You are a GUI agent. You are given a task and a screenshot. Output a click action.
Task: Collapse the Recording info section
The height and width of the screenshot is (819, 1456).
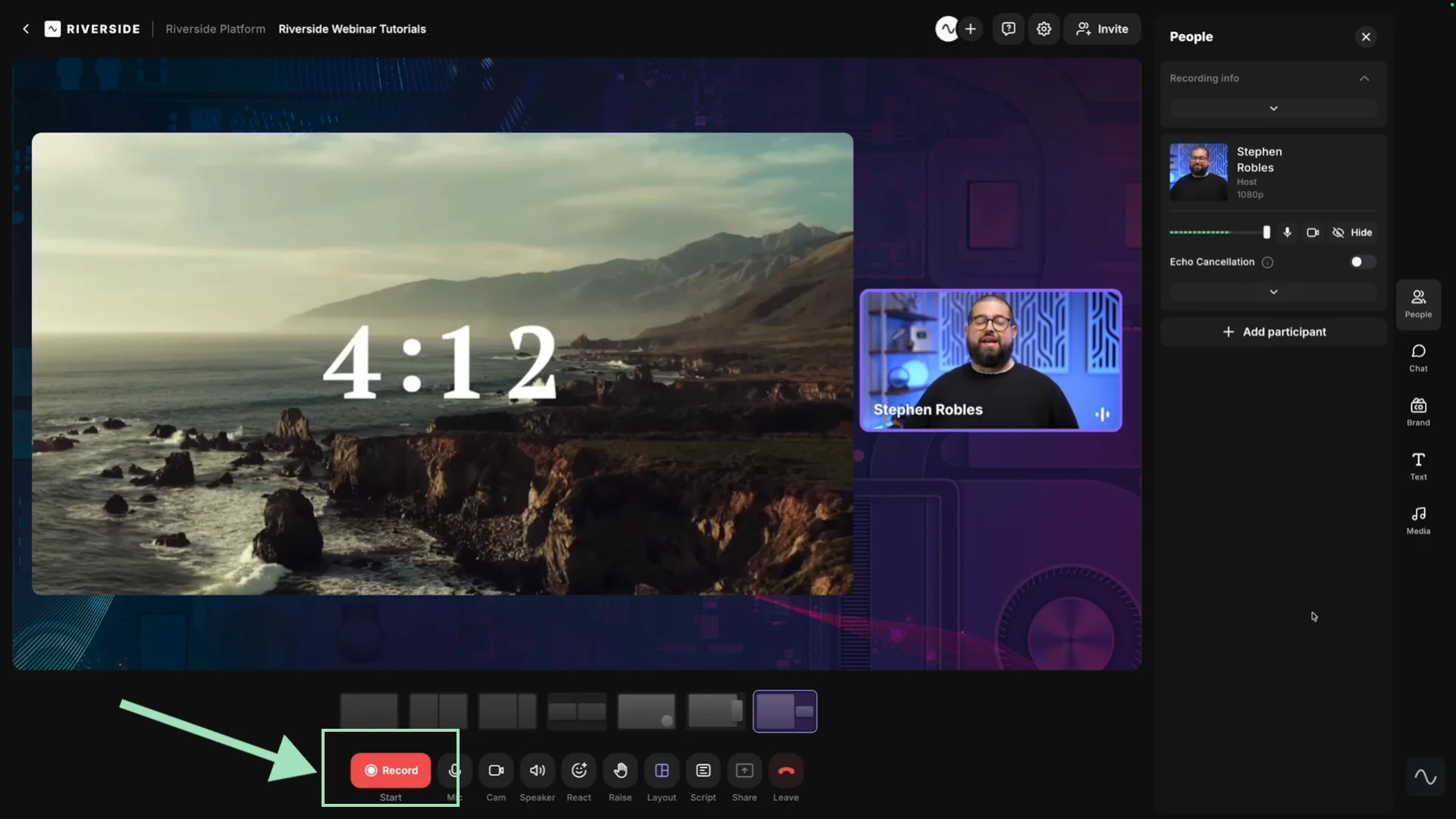1364,78
